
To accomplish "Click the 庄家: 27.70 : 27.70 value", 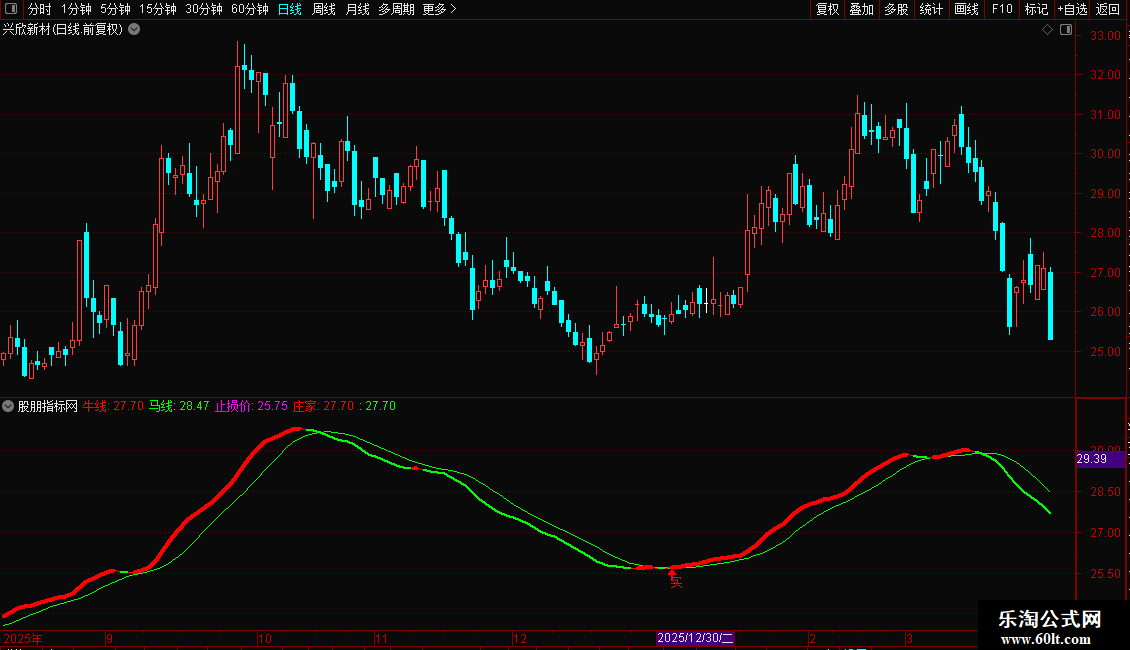I will (344, 406).
